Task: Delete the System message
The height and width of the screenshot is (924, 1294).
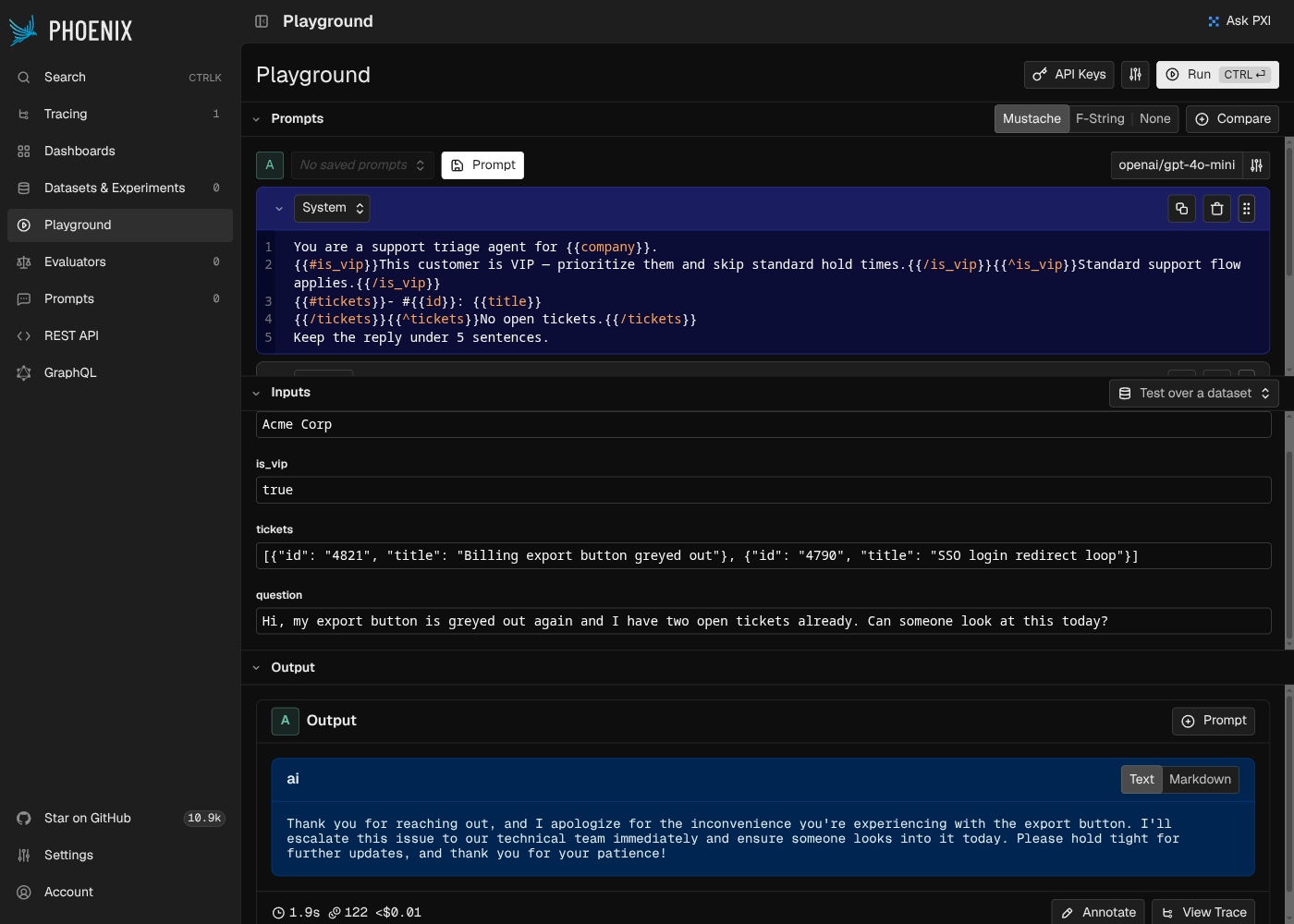Action: click(x=1216, y=209)
